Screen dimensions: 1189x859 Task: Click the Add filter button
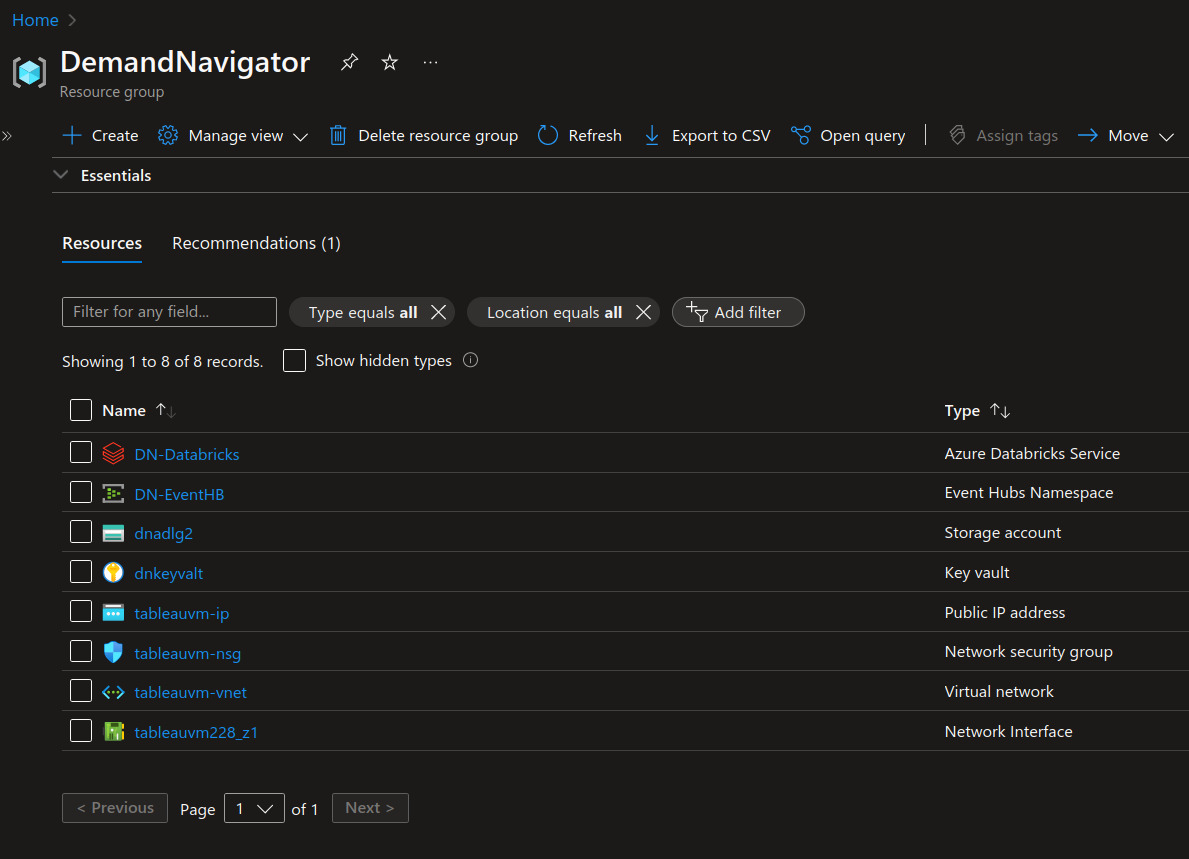(738, 312)
